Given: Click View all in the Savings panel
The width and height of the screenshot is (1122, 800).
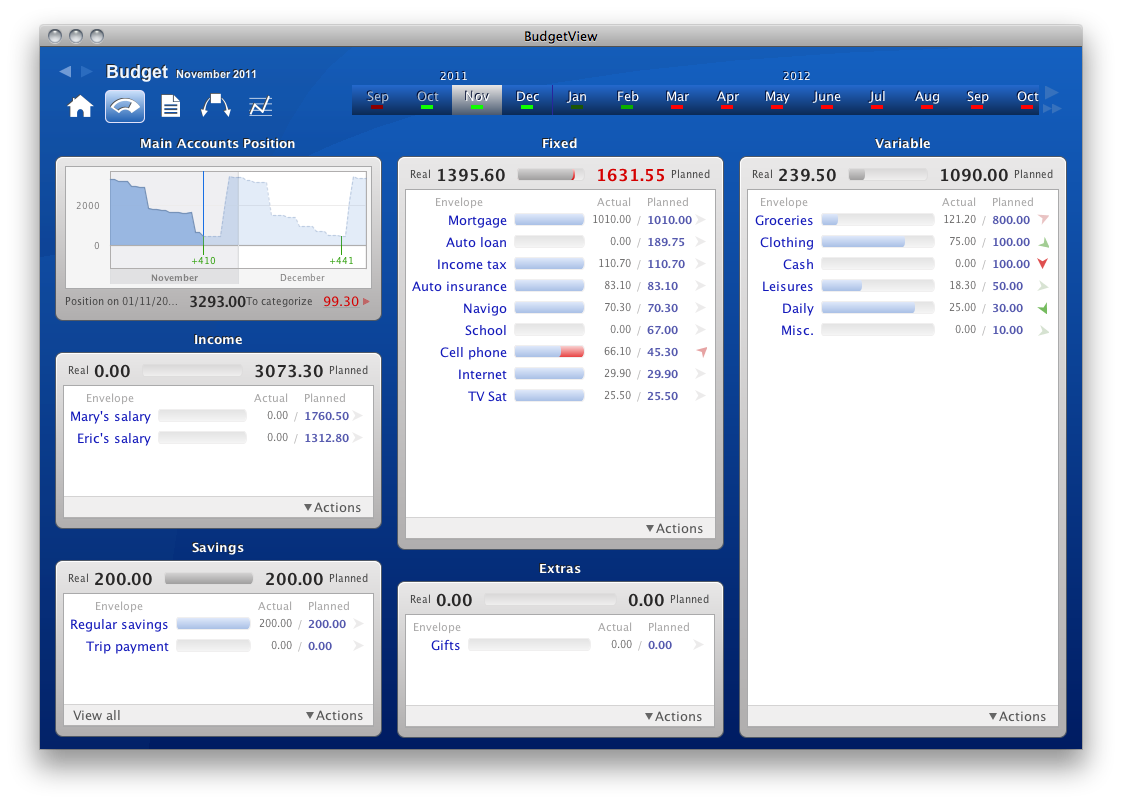Looking at the screenshot, I should point(97,715).
